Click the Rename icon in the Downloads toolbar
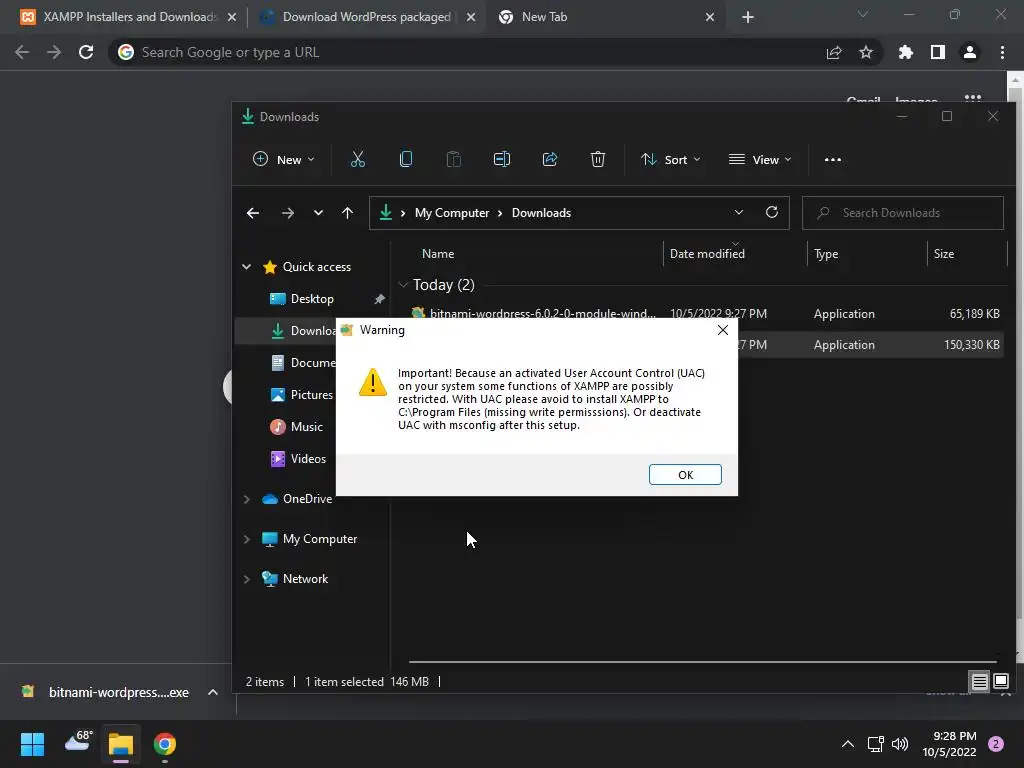The image size is (1024, 768). coord(502,159)
